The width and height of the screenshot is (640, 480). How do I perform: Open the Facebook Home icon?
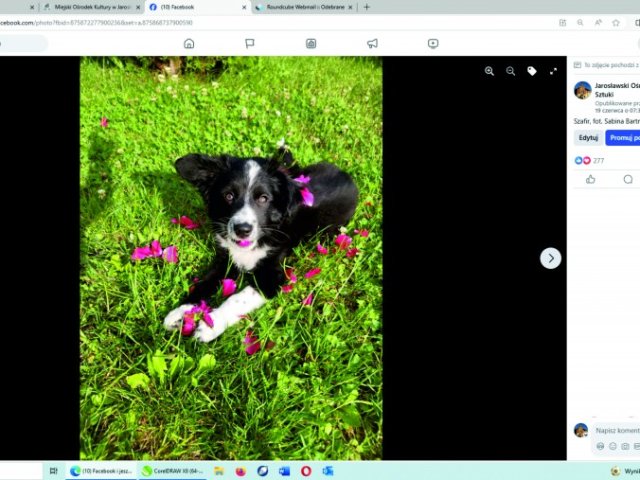189,43
